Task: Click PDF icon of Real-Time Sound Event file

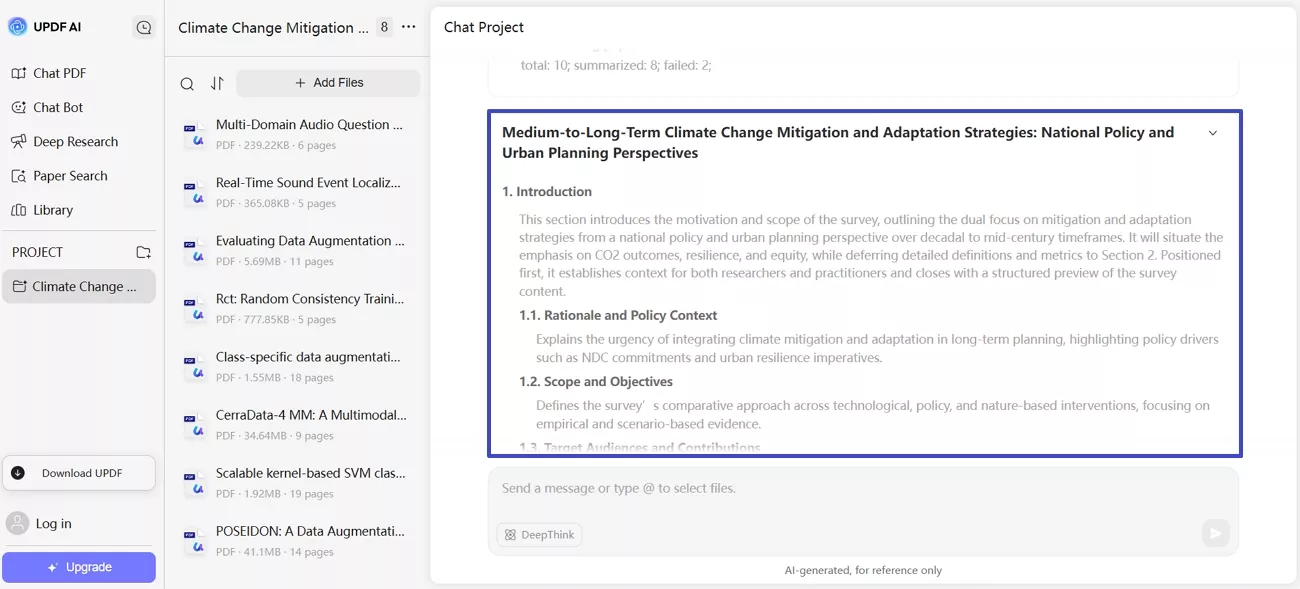Action: (x=194, y=193)
